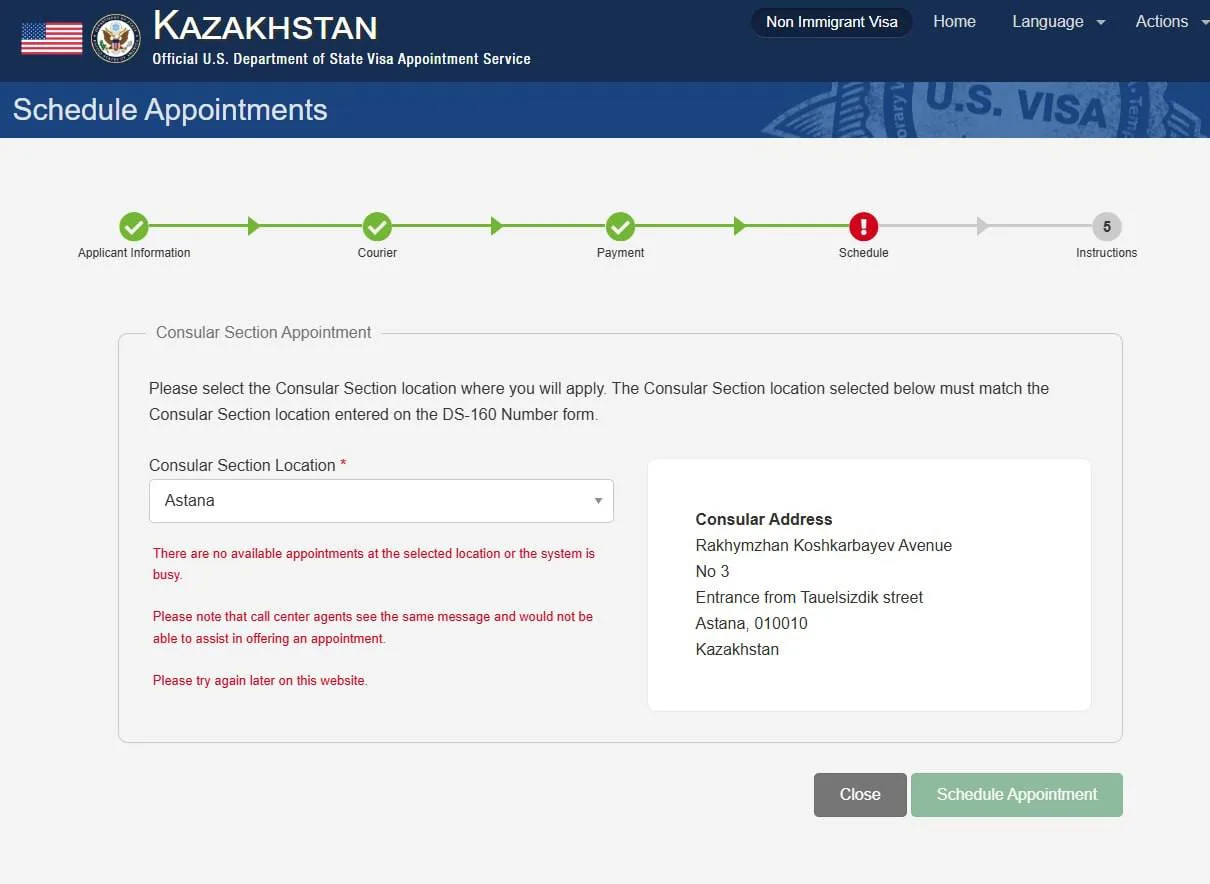Click the Schedule Appointments page heading
The width and height of the screenshot is (1210, 884).
(170, 109)
